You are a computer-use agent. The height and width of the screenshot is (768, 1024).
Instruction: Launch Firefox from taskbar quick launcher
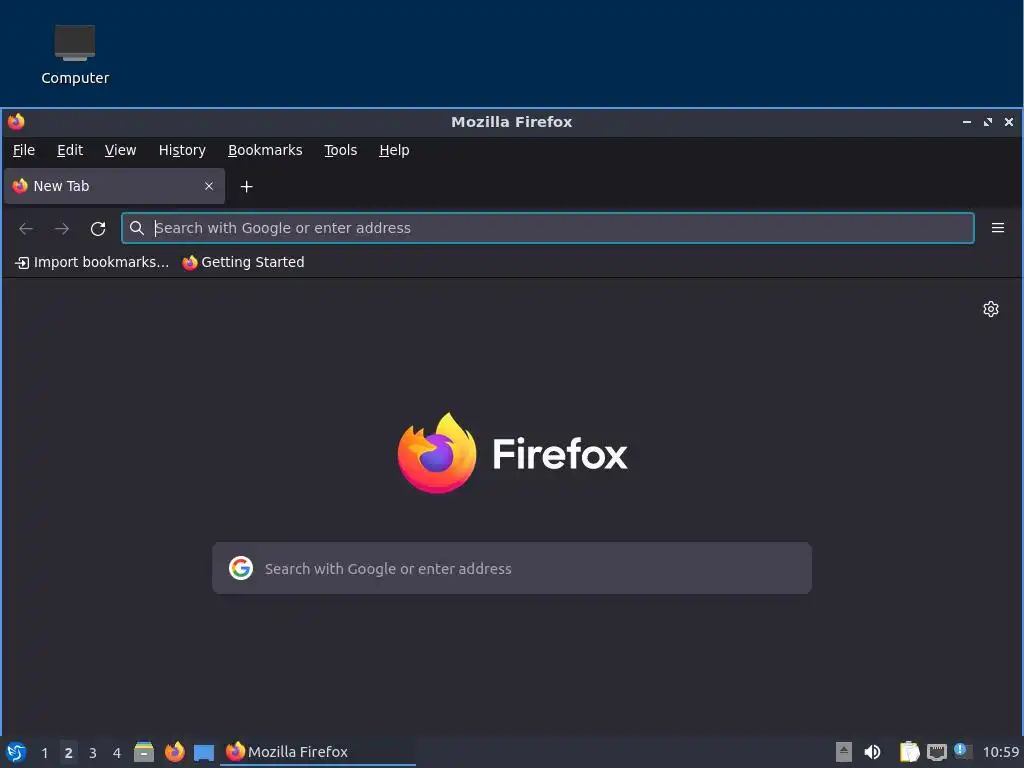coord(174,752)
